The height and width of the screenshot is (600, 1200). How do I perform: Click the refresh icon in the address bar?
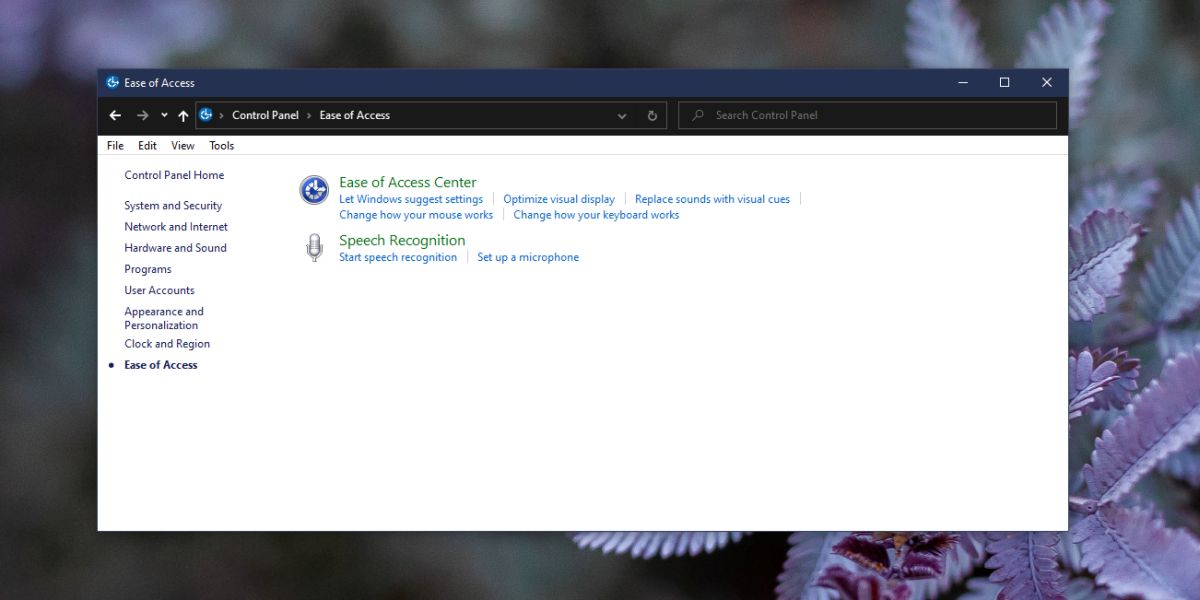(652, 115)
